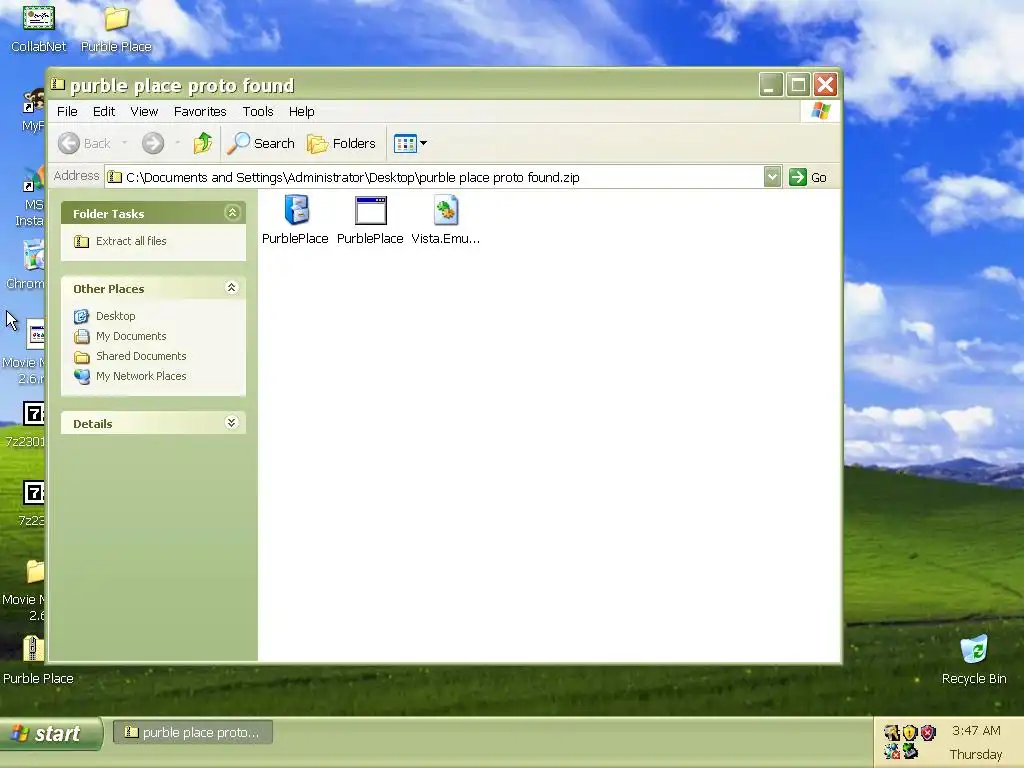Click the yellow security shield tray icon
Image resolution: width=1024 pixels, height=768 pixels.
pyautogui.click(x=910, y=733)
